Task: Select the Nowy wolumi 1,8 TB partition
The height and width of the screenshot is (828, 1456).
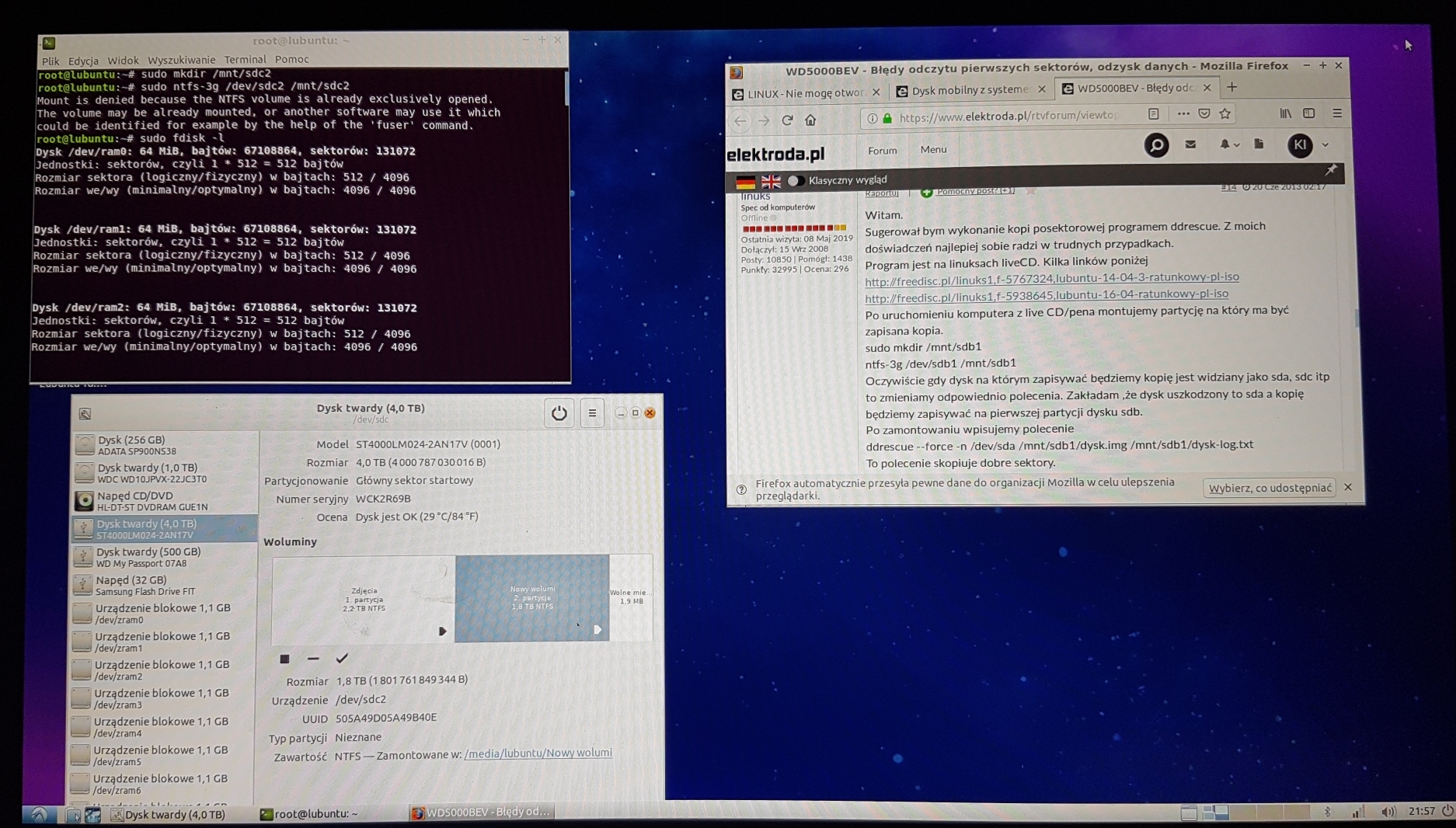Action: pyautogui.click(x=532, y=598)
